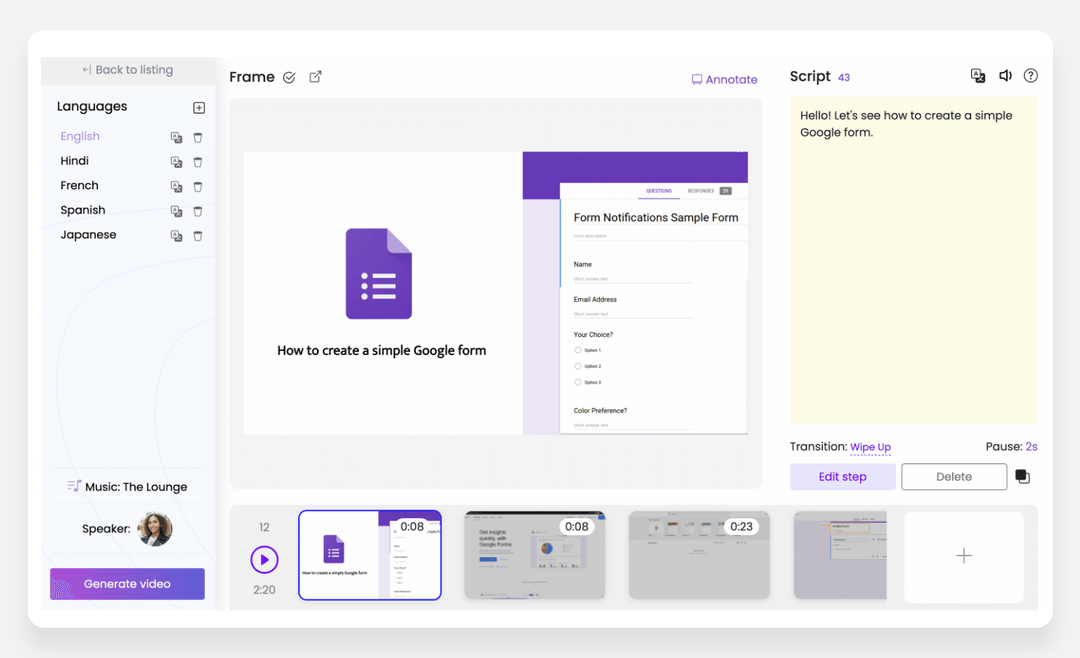Add new step with plus tile
This screenshot has width=1080, height=658.
[x=964, y=557]
